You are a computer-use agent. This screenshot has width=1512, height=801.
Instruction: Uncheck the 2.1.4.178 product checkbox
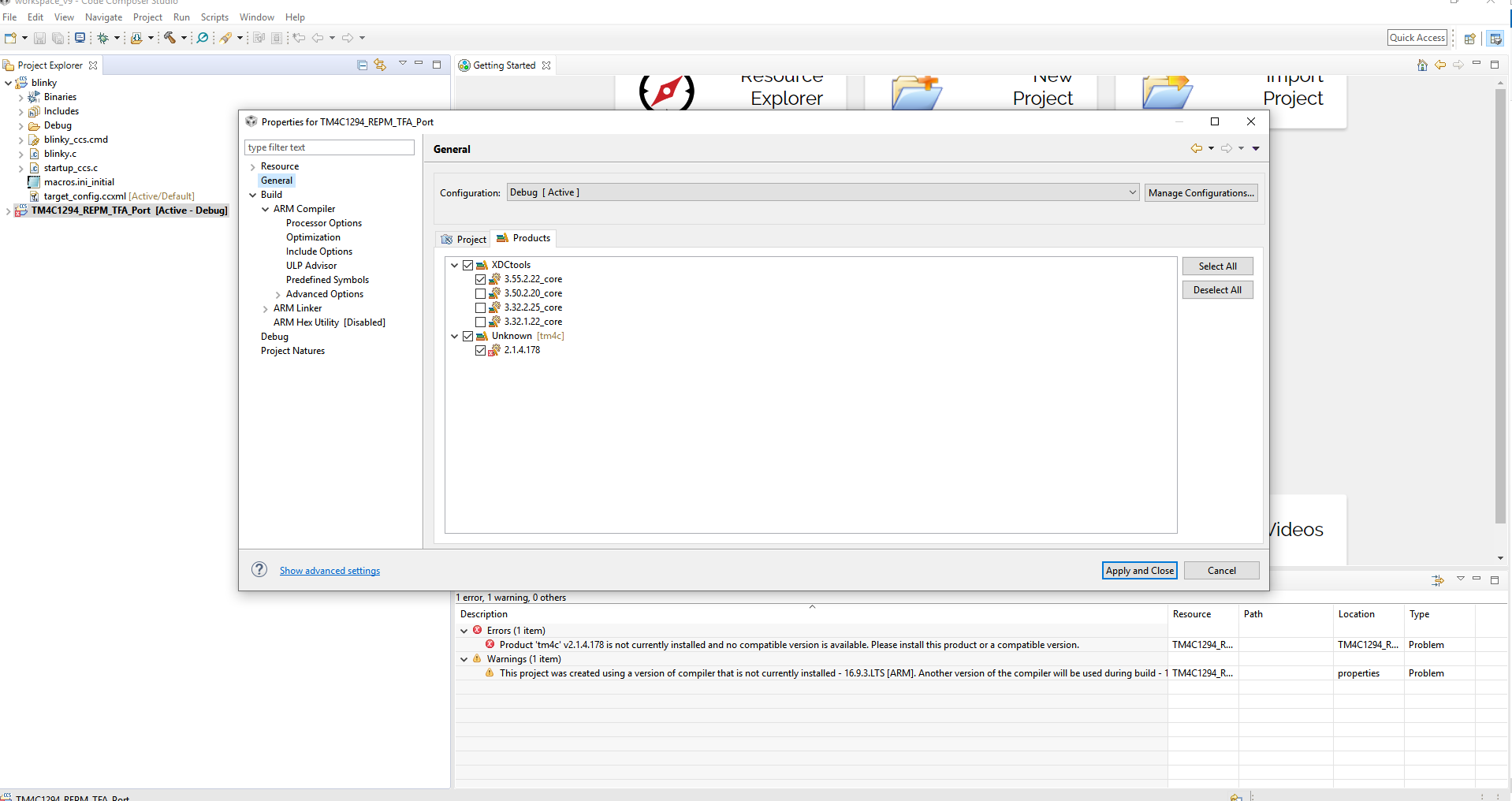pos(481,350)
